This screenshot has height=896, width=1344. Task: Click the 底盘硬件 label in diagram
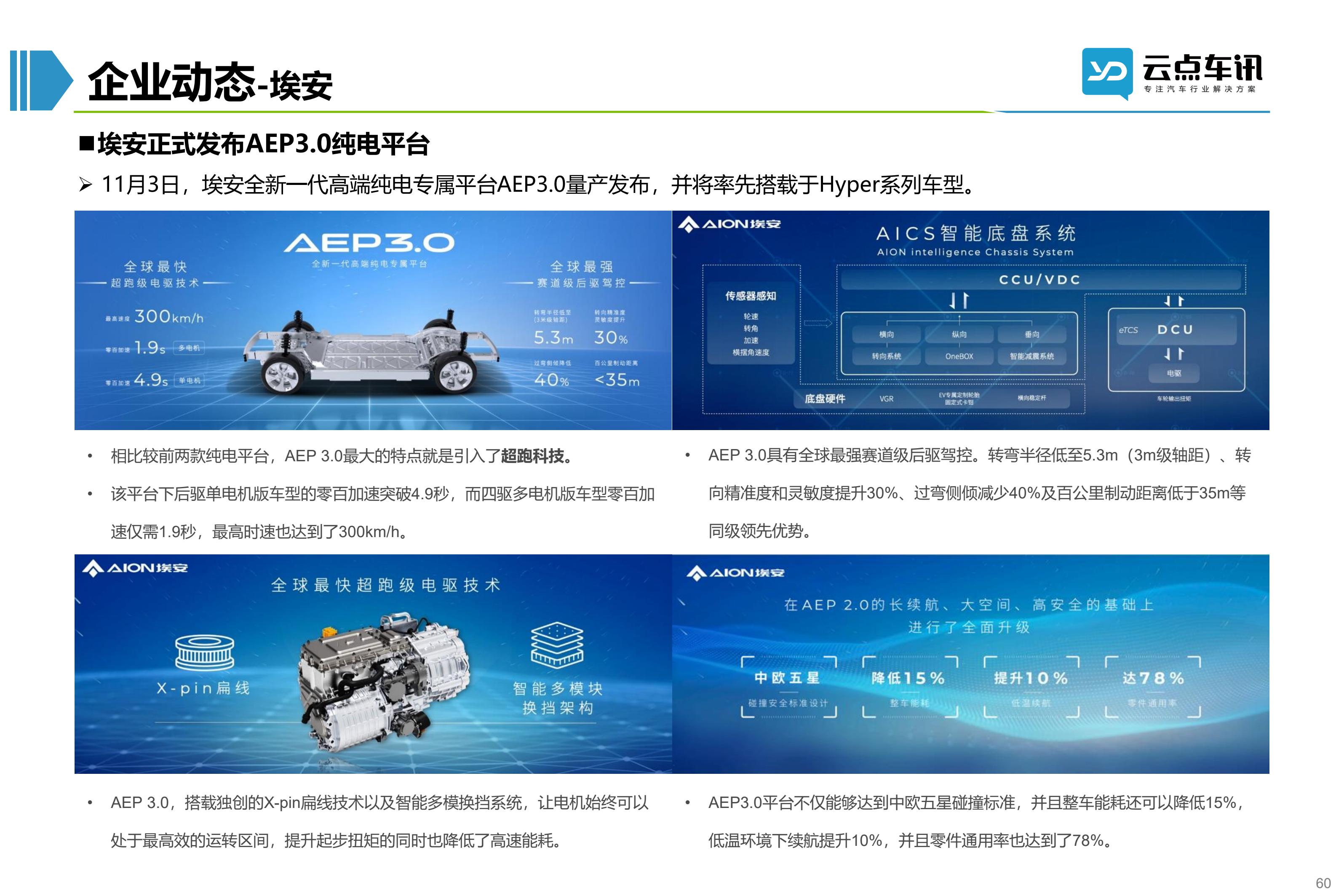pyautogui.click(x=824, y=399)
